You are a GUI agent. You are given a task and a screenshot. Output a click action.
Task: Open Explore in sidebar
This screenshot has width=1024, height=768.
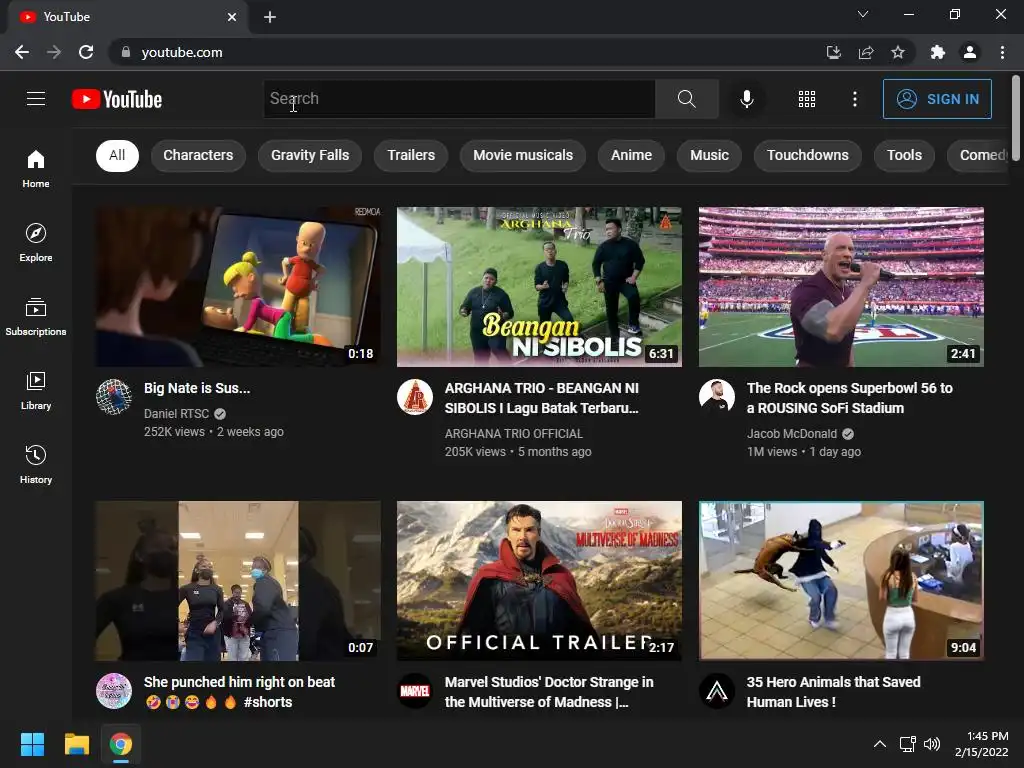tap(36, 242)
